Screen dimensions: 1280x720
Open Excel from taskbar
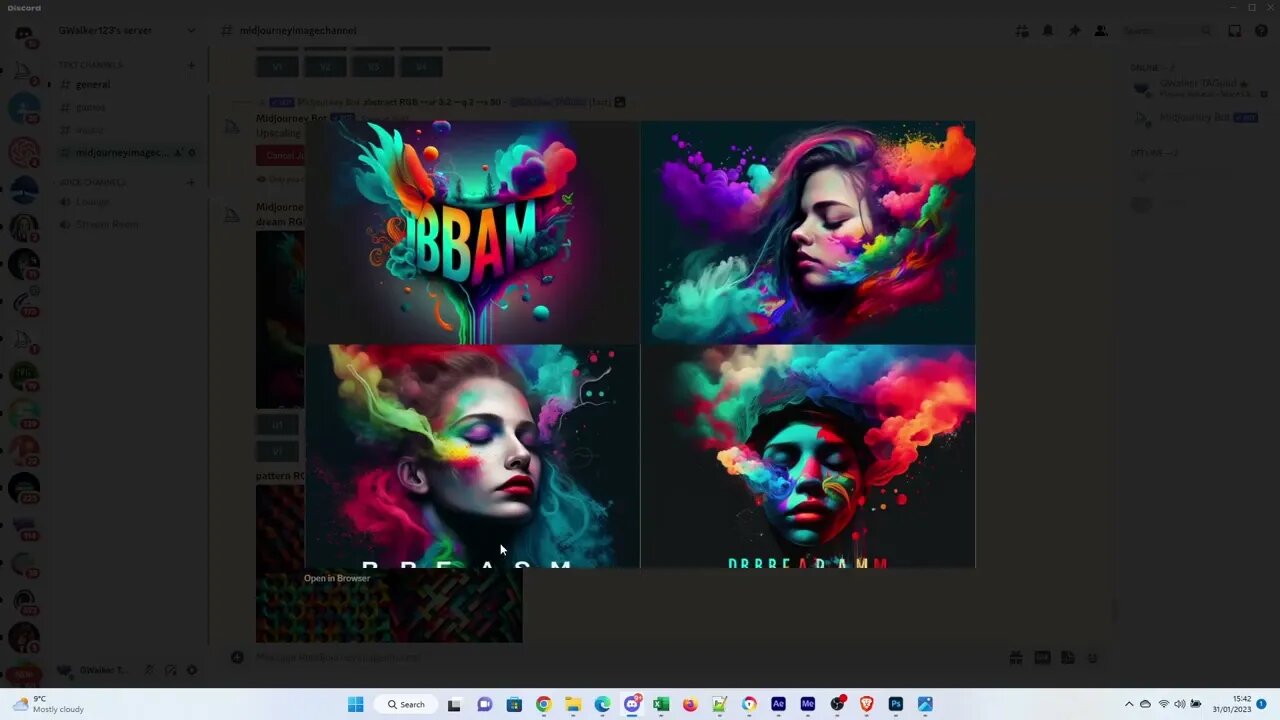[x=661, y=704]
